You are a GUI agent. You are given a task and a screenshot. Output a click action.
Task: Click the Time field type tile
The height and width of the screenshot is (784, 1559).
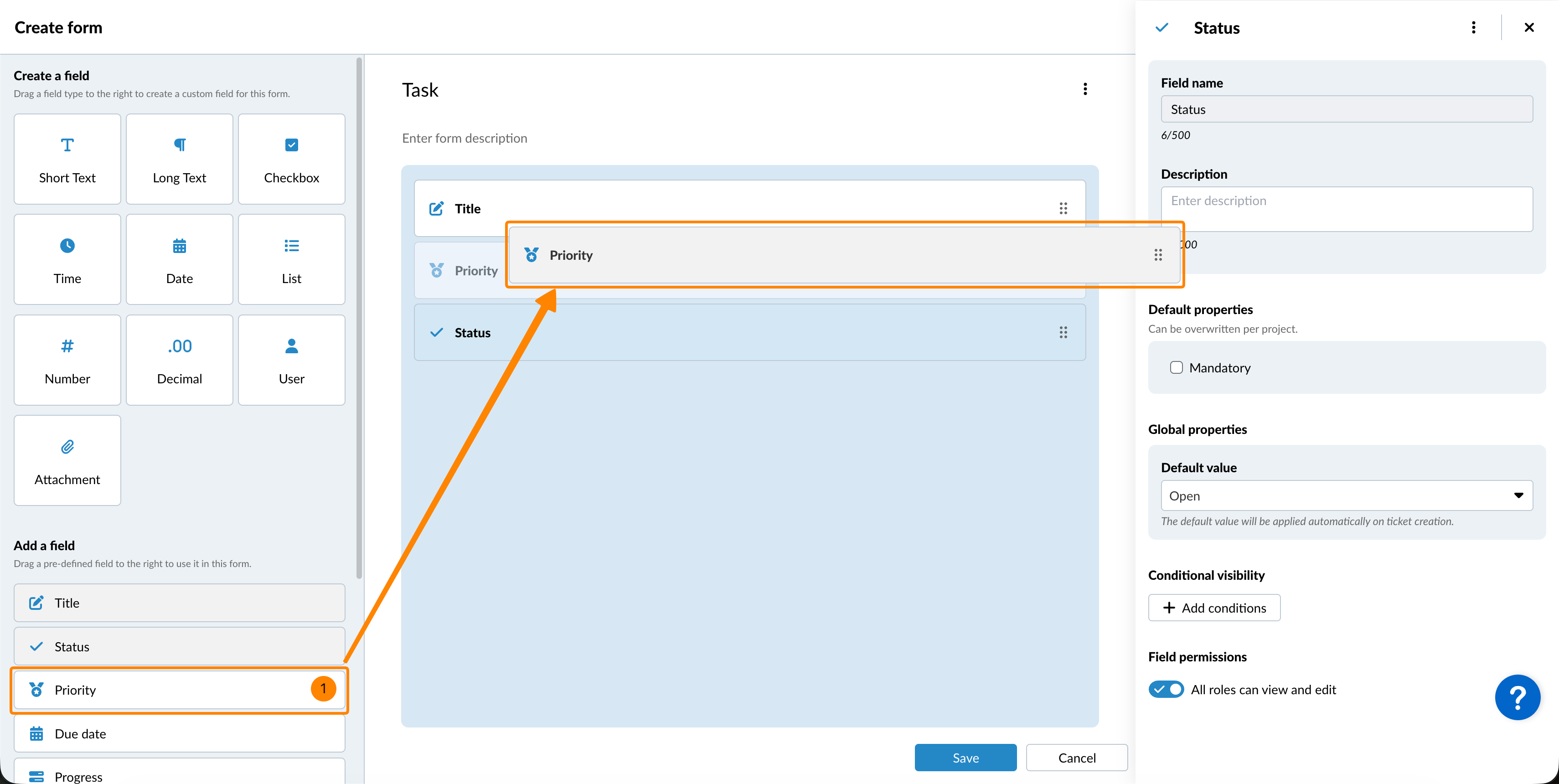(67, 259)
